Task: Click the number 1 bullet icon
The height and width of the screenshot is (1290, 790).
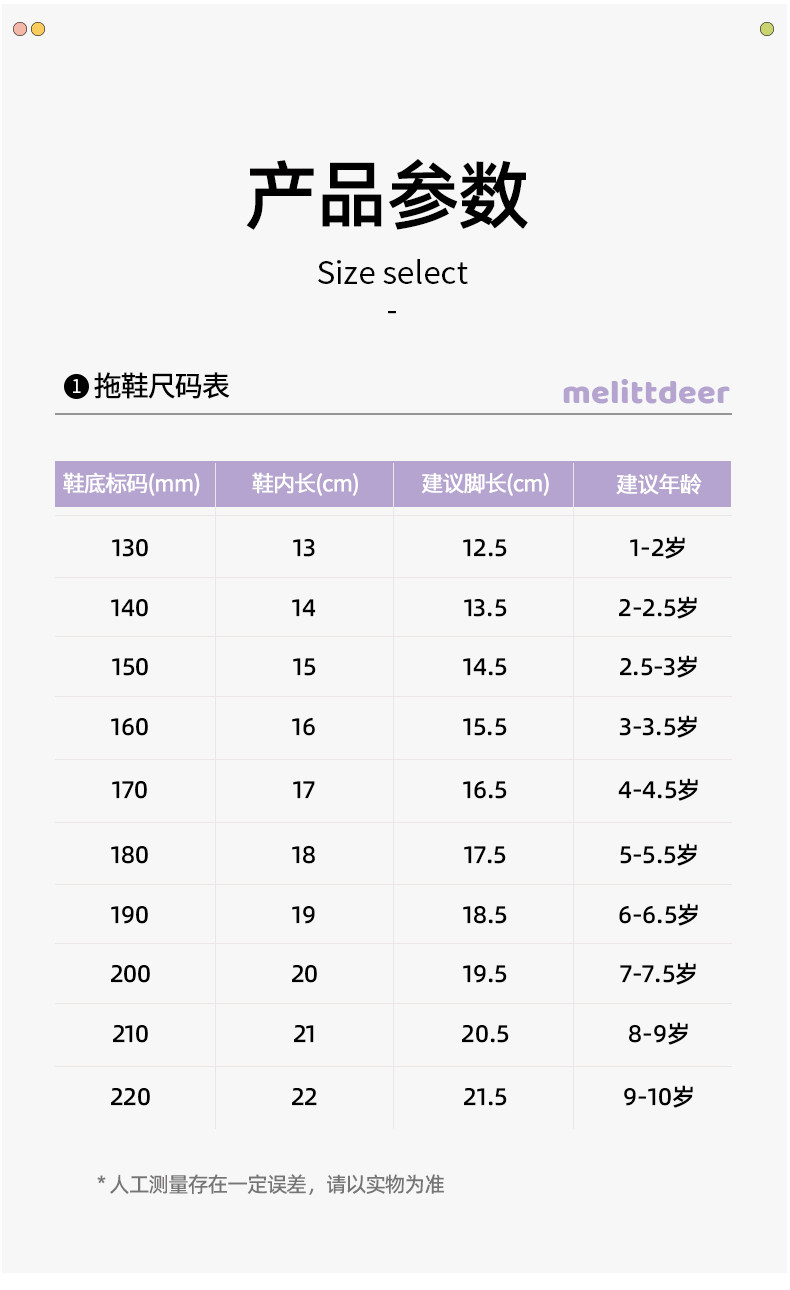Action: click(76, 386)
